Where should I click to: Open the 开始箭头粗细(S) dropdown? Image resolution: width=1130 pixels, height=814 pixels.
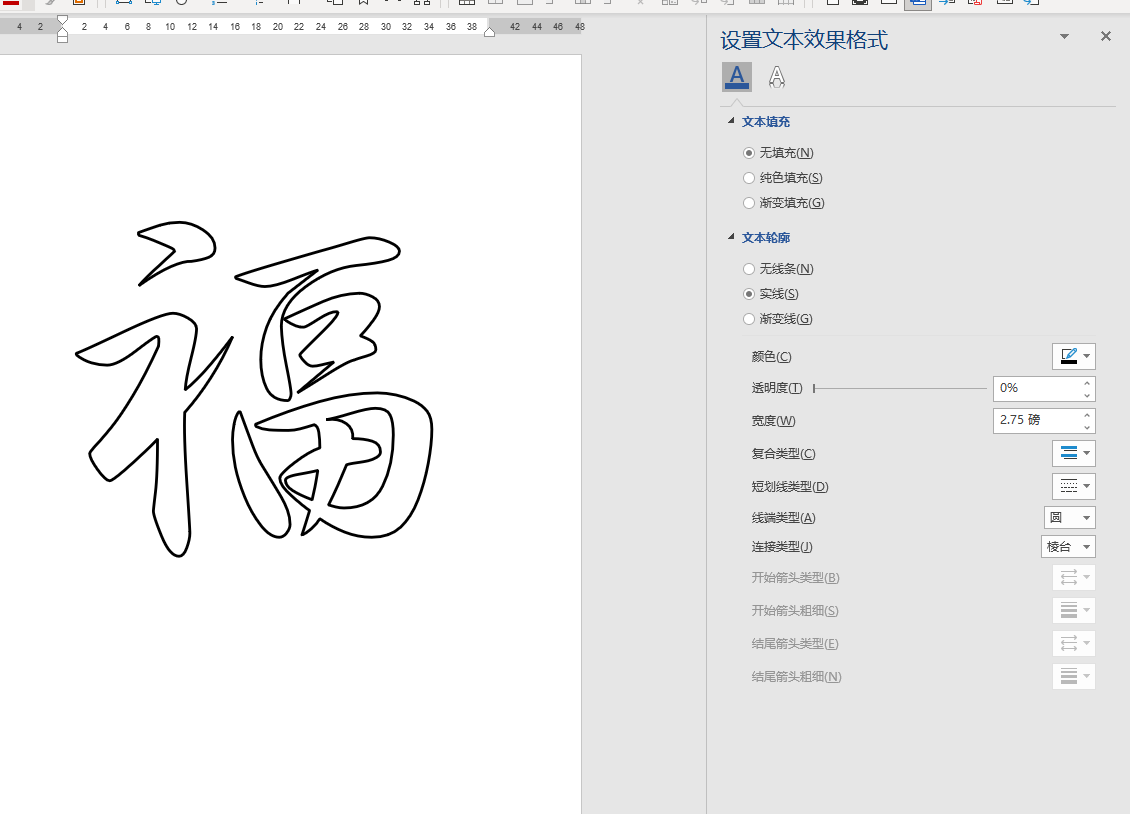click(1074, 610)
